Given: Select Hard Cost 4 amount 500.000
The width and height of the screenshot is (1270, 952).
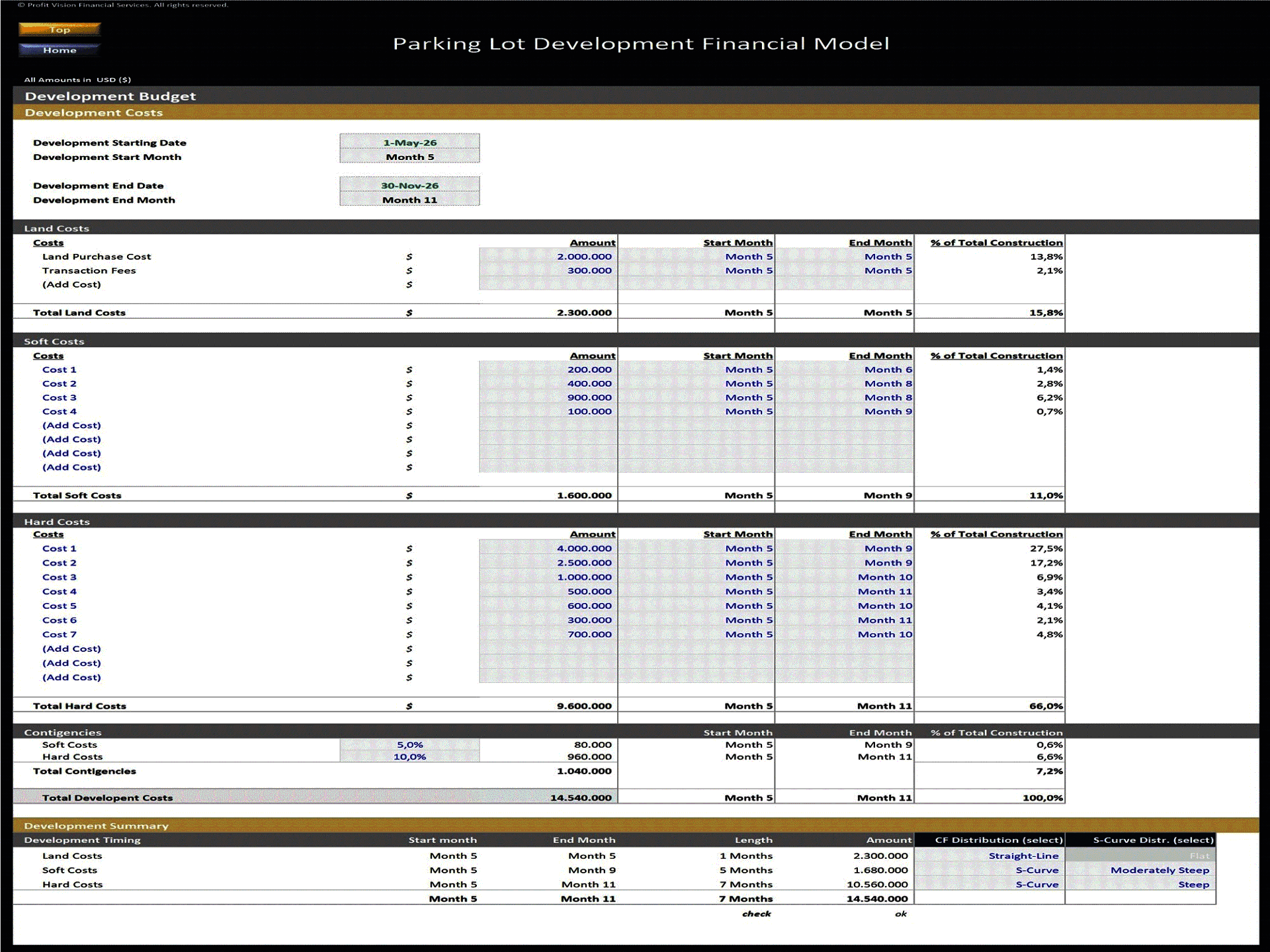Looking at the screenshot, I should tap(548, 591).
